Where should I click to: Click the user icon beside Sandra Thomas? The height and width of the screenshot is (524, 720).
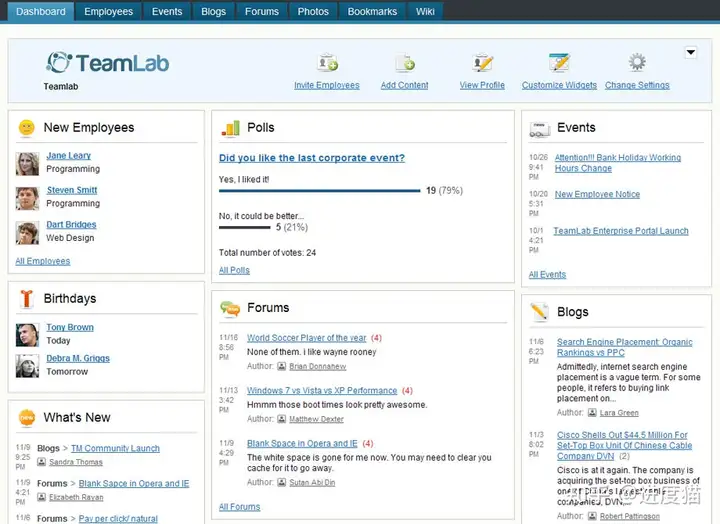pyautogui.click(x=41, y=462)
